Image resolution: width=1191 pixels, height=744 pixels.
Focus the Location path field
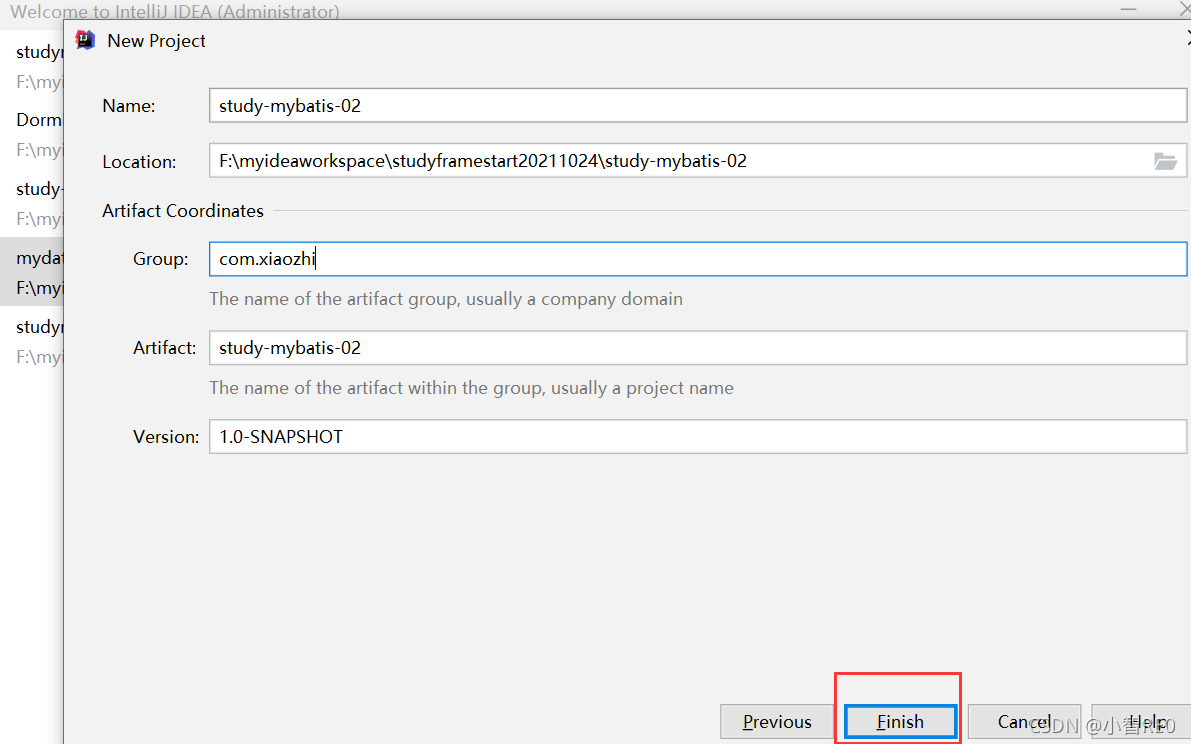[x=680, y=161]
